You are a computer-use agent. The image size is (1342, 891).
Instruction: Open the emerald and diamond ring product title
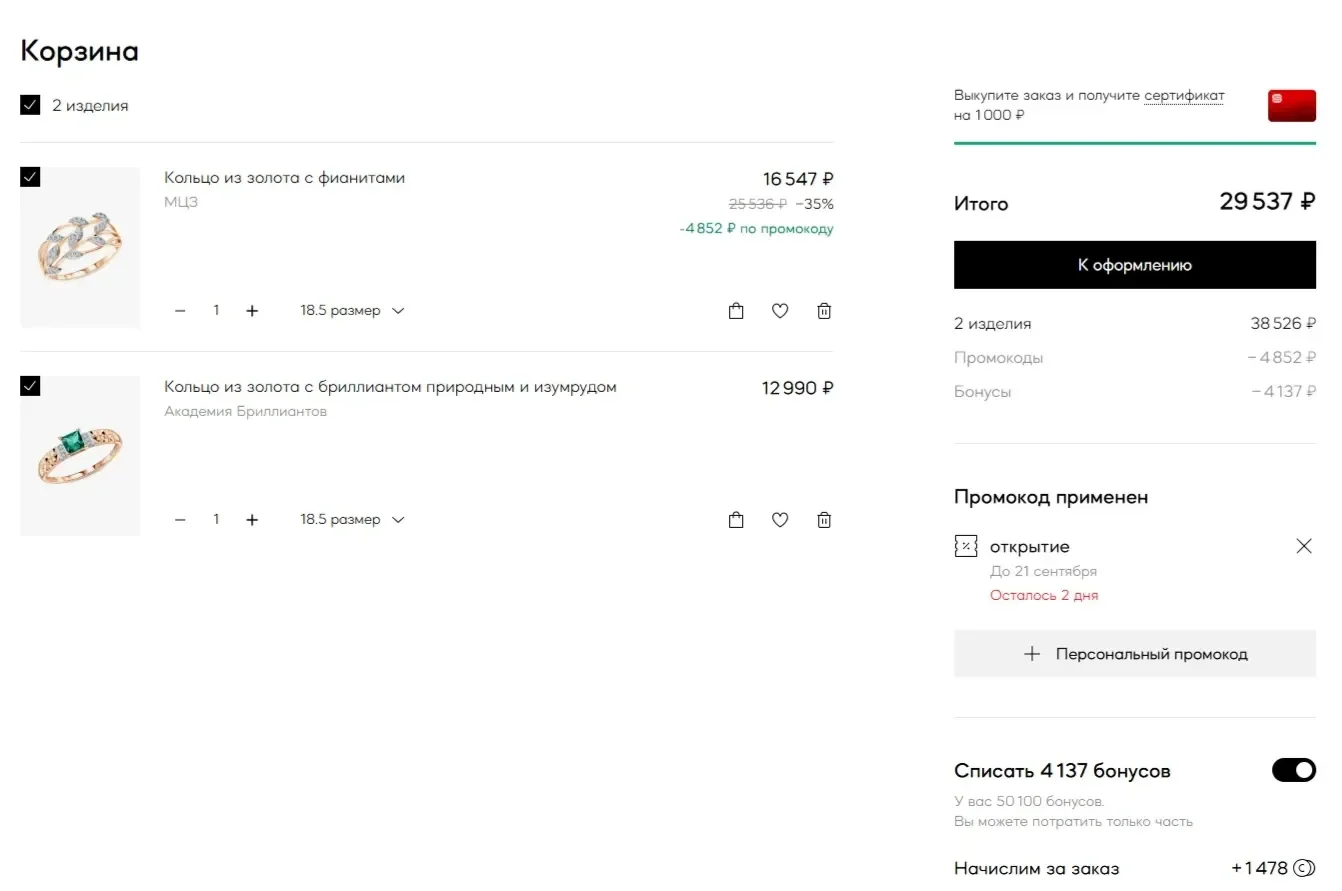pyautogui.click(x=390, y=387)
